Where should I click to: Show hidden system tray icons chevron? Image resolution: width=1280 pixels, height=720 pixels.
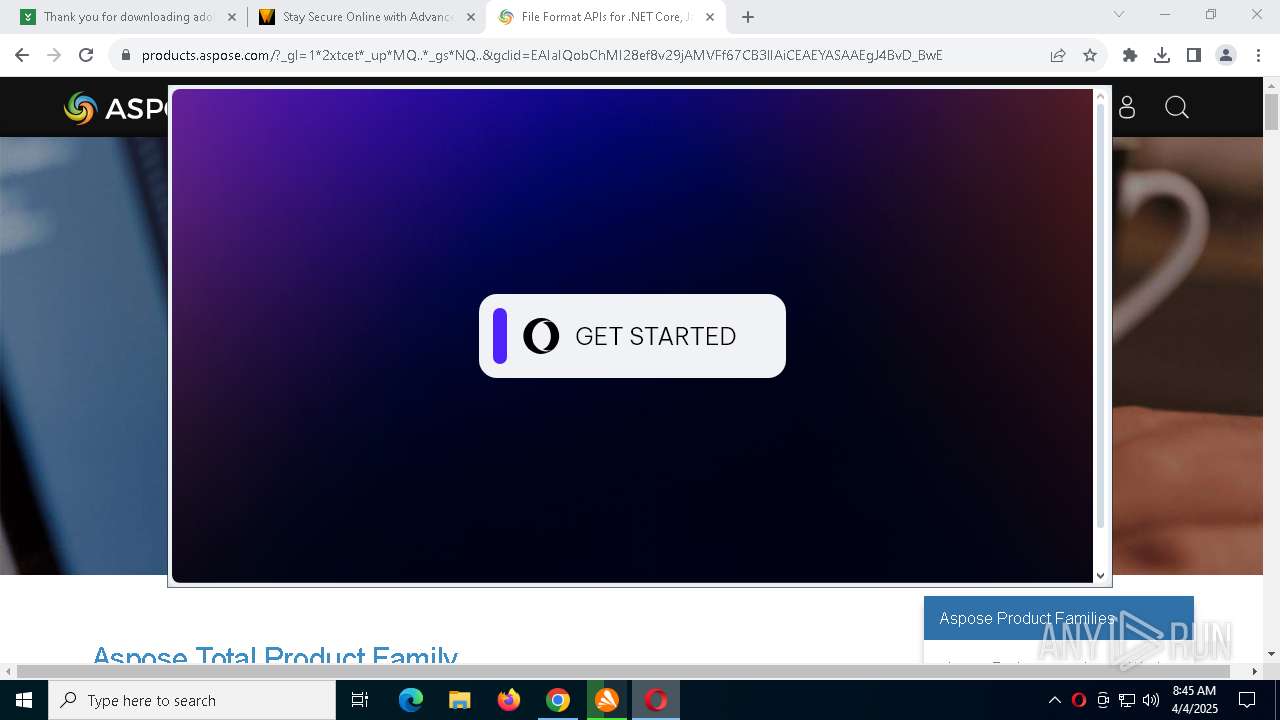[1055, 700]
